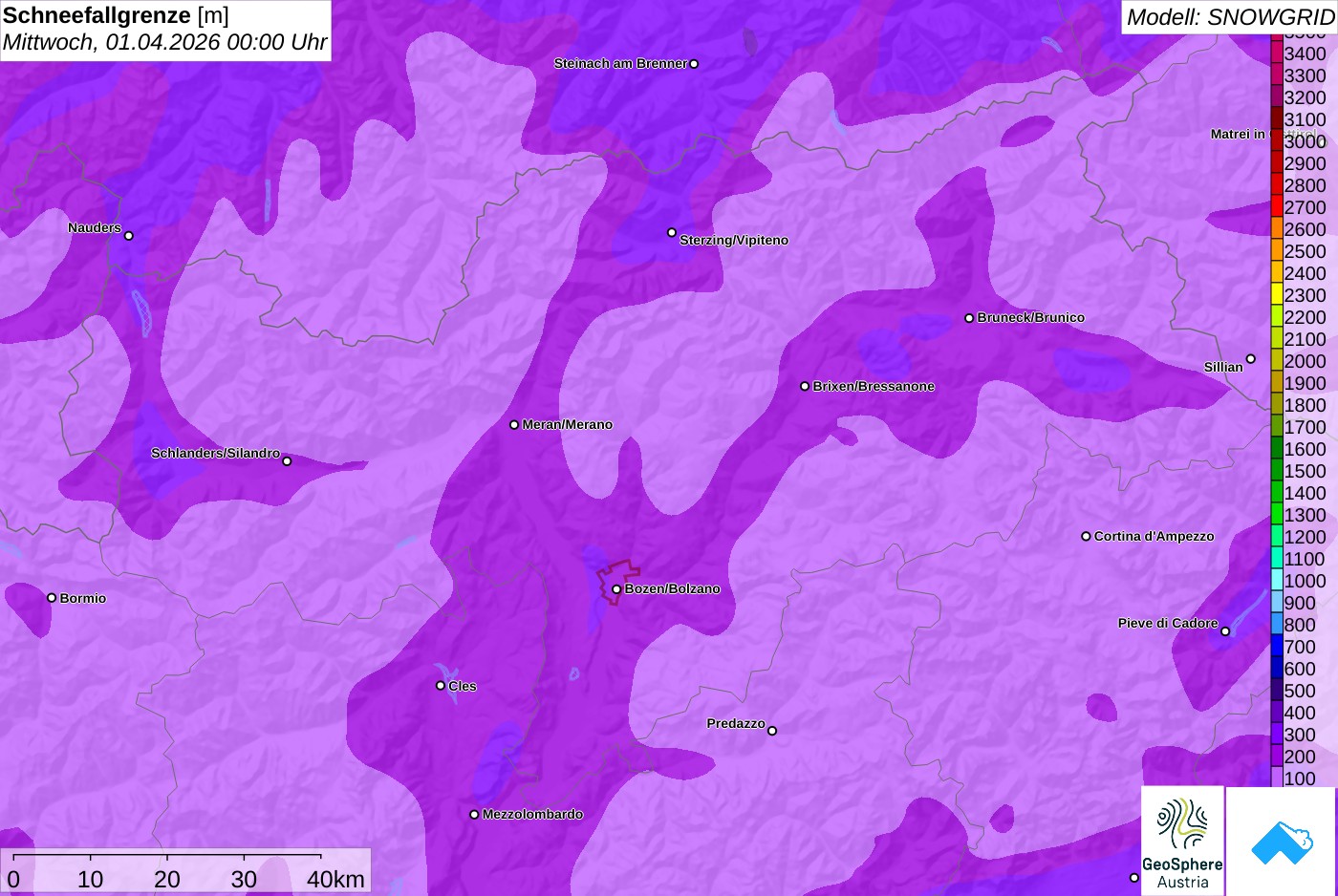Select the "Schlanders/Silandro" place label
Viewport: 1338px width, 896px height.
[216, 454]
